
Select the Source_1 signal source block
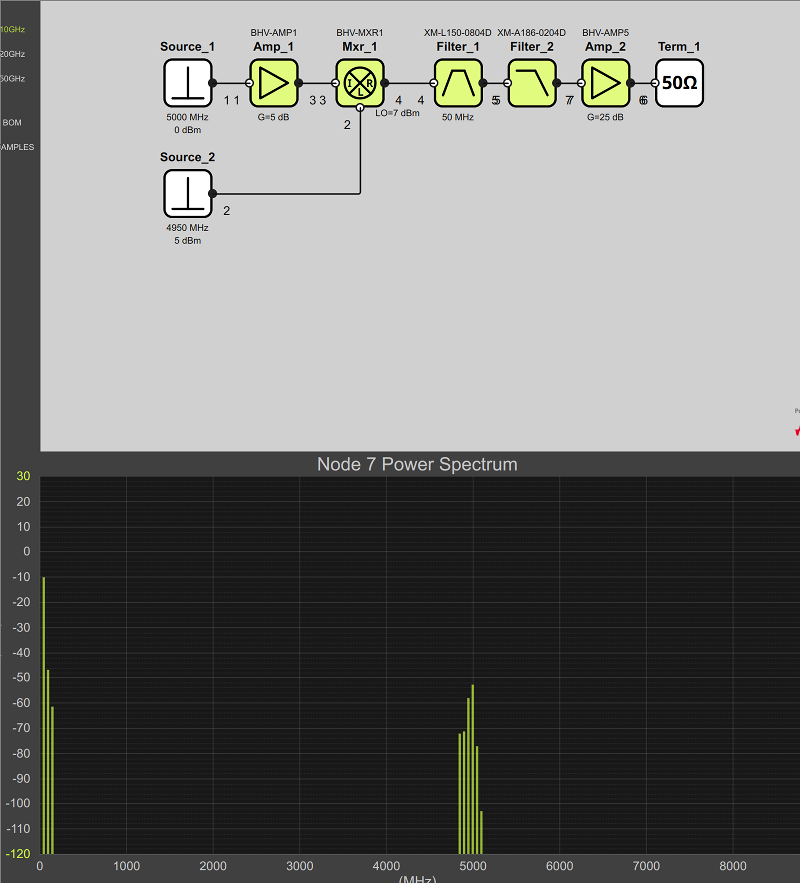[x=188, y=83]
